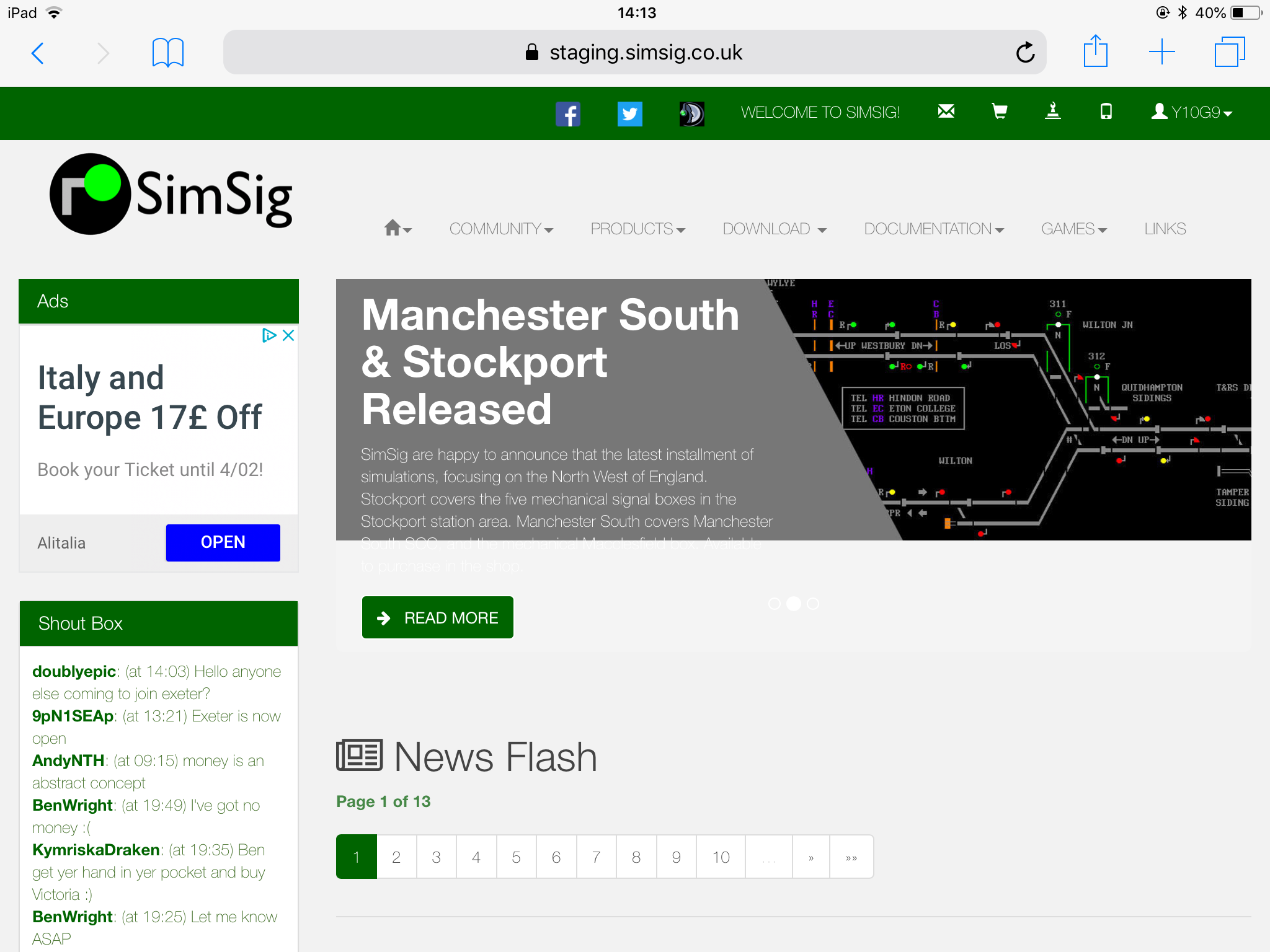This screenshot has height=952, width=1270.
Task: Go to News Flash page 5
Action: pyautogui.click(x=516, y=857)
